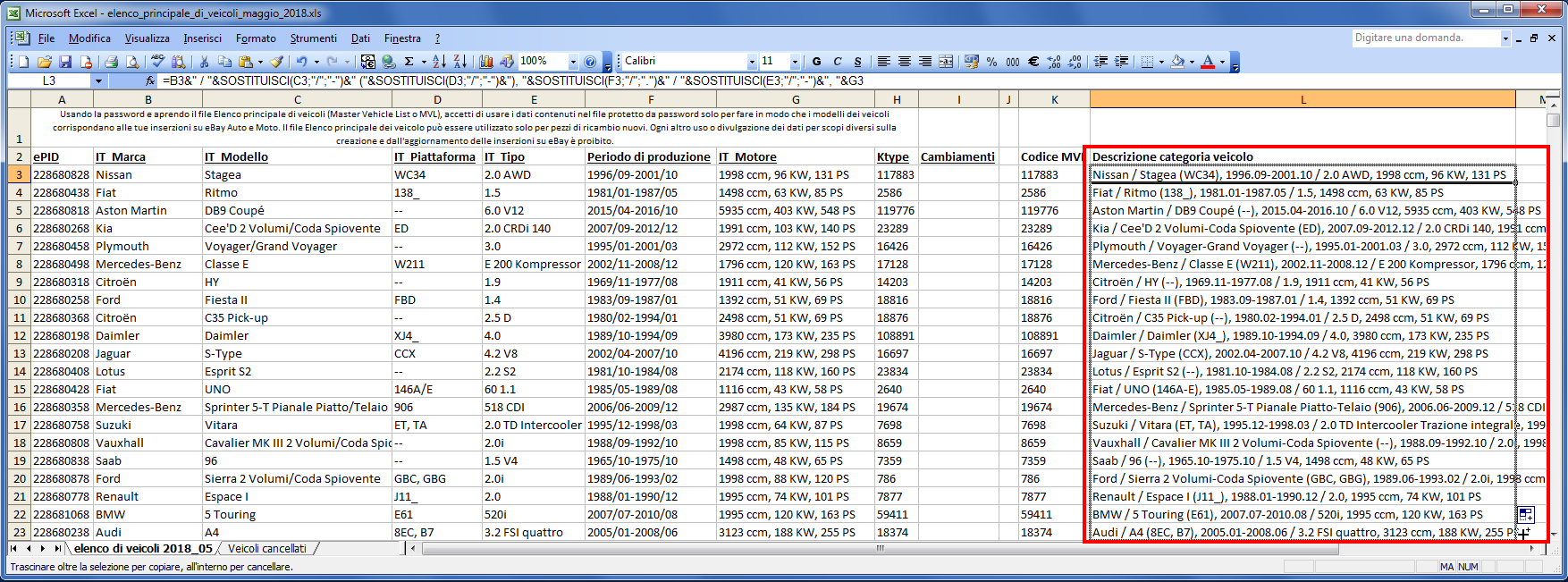
Task: Expand the zoom 100% dropdown
Action: coord(573,62)
